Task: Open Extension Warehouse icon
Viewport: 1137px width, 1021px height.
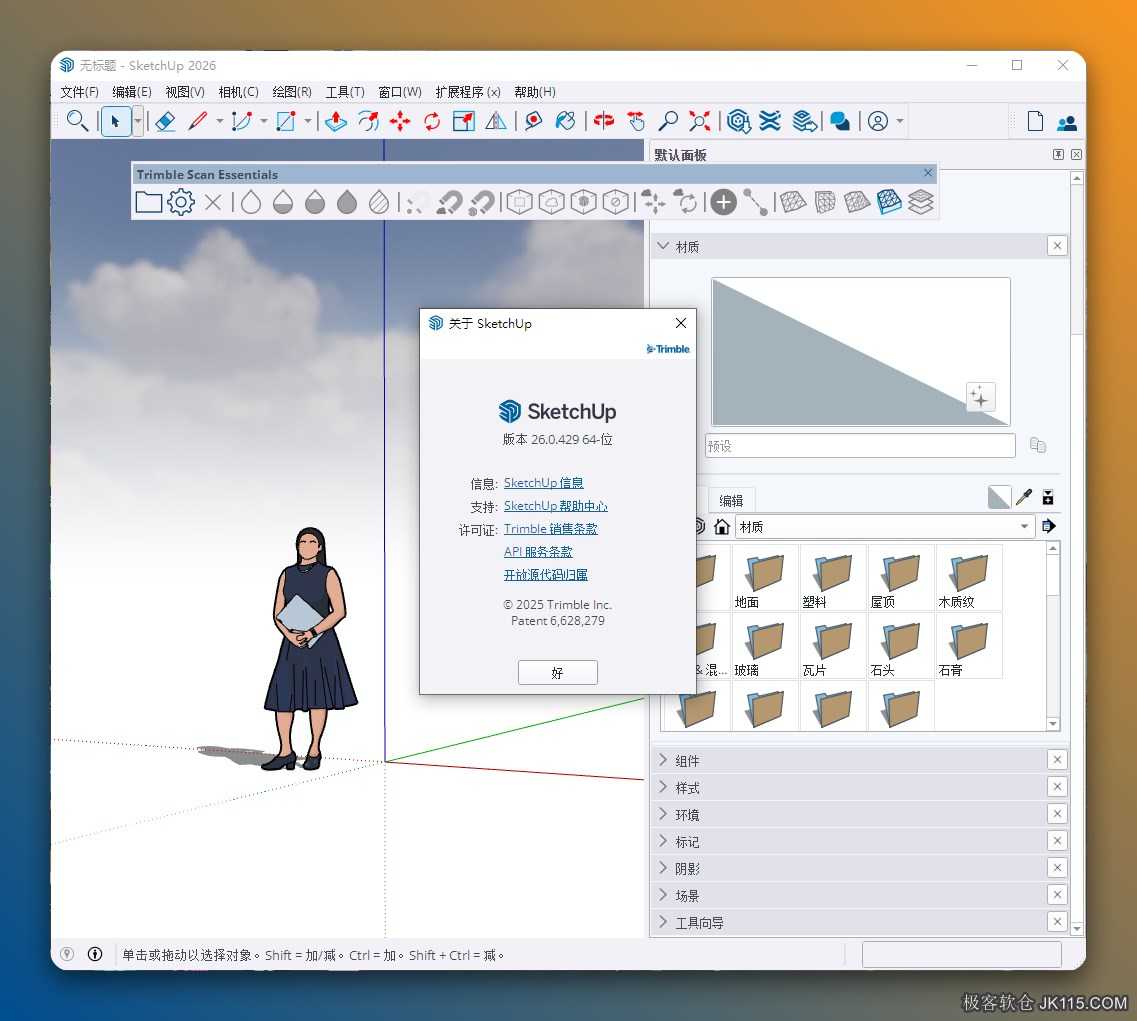Action: click(x=770, y=121)
